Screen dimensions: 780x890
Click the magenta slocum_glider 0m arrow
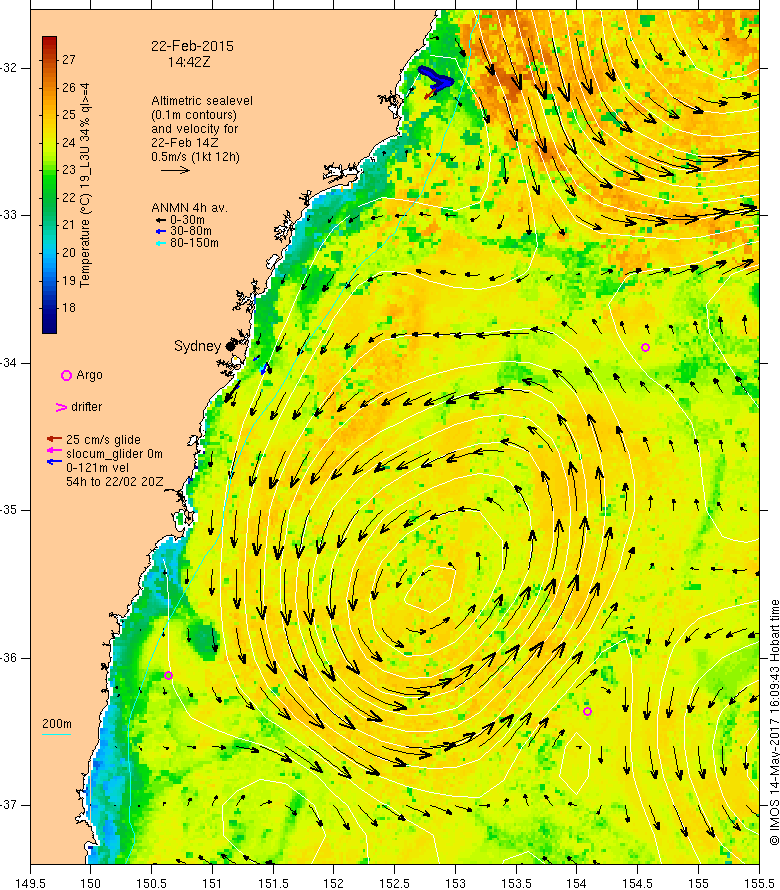point(54,451)
